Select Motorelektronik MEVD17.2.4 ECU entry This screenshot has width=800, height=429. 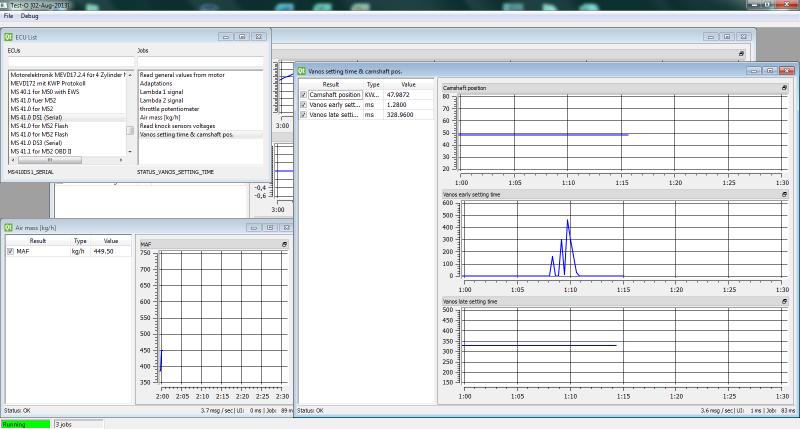[67, 75]
